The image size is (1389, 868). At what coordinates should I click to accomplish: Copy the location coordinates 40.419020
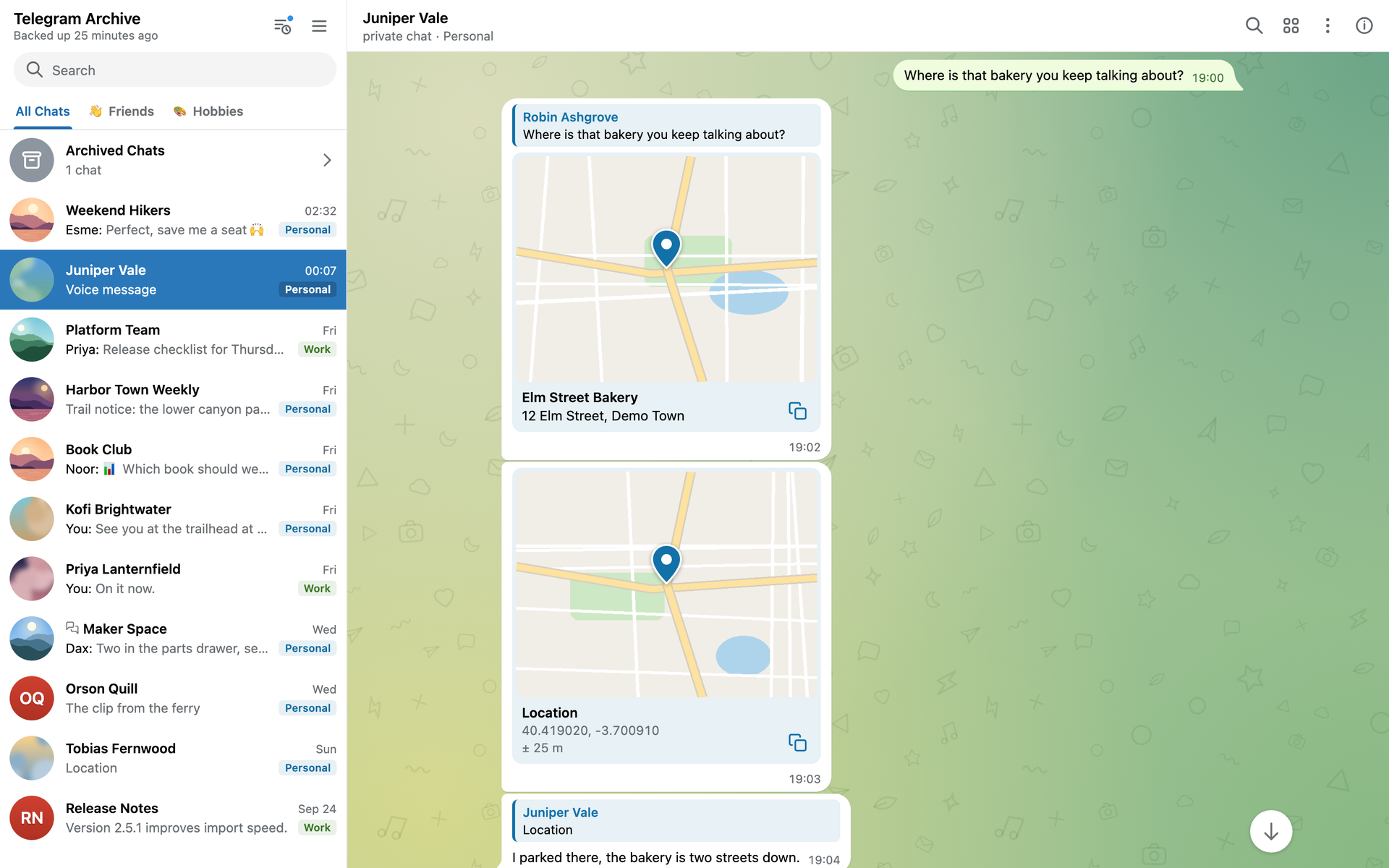(797, 742)
